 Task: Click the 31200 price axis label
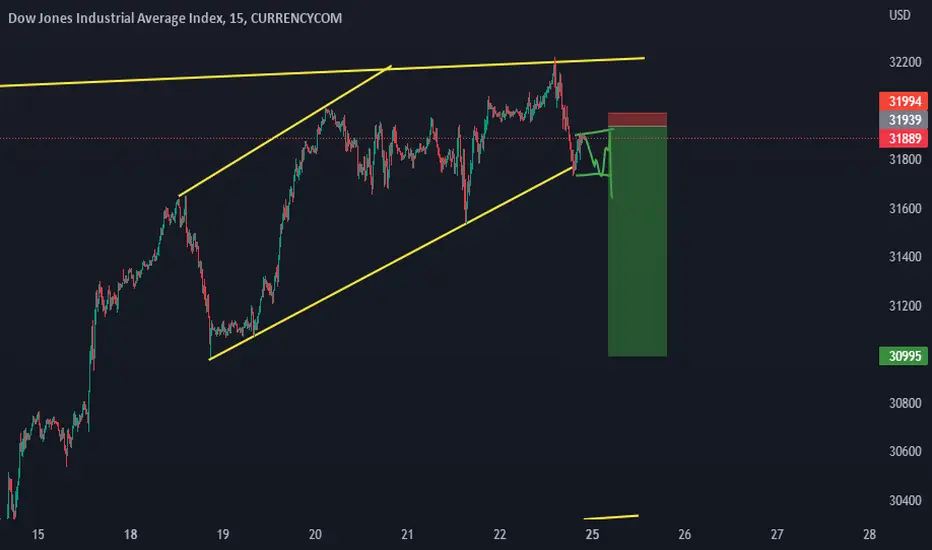point(905,306)
